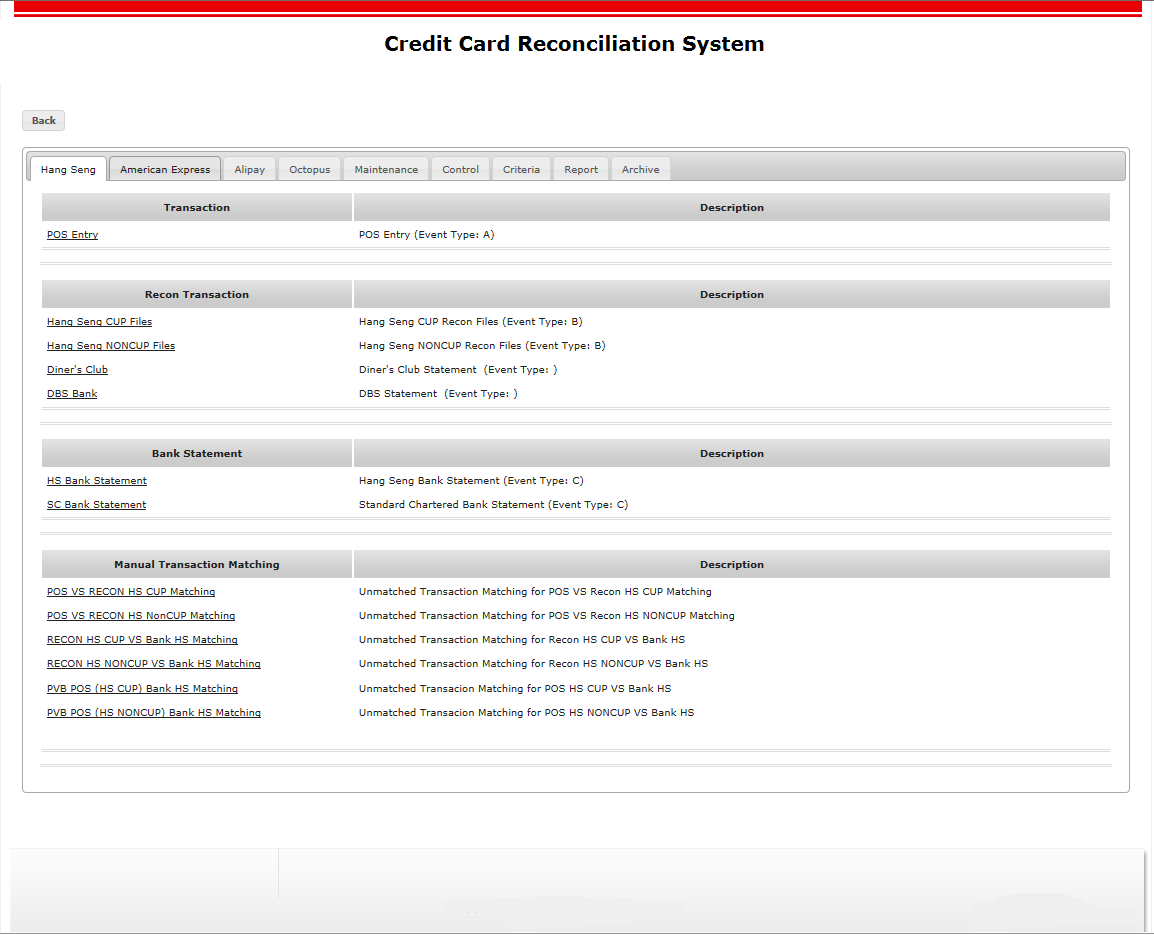Select the Octopus tab
The height and width of the screenshot is (936, 1154).
(x=310, y=169)
